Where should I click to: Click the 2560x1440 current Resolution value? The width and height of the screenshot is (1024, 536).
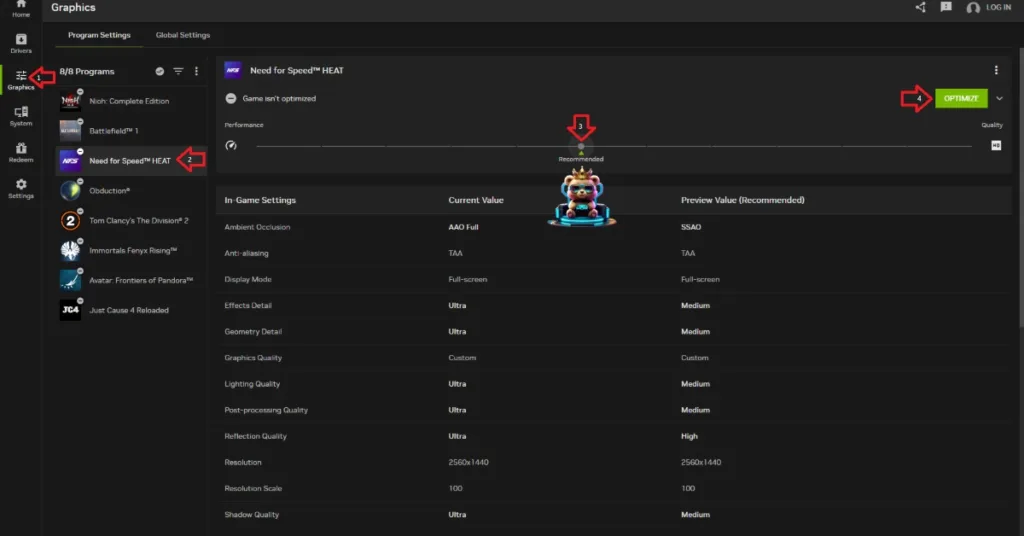coord(468,462)
